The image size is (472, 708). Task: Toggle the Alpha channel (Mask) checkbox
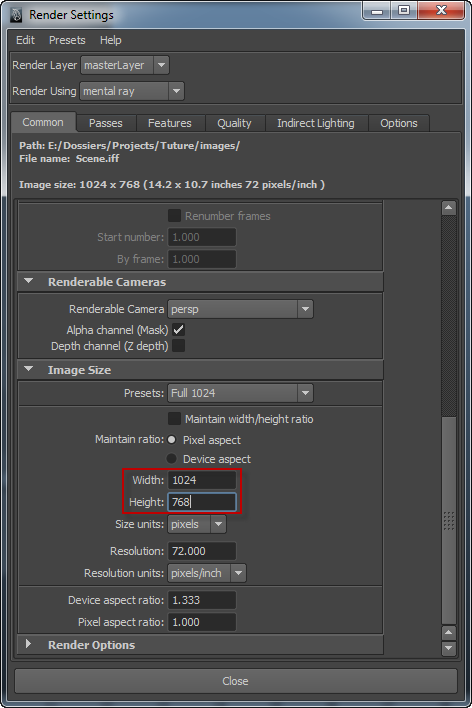178,330
